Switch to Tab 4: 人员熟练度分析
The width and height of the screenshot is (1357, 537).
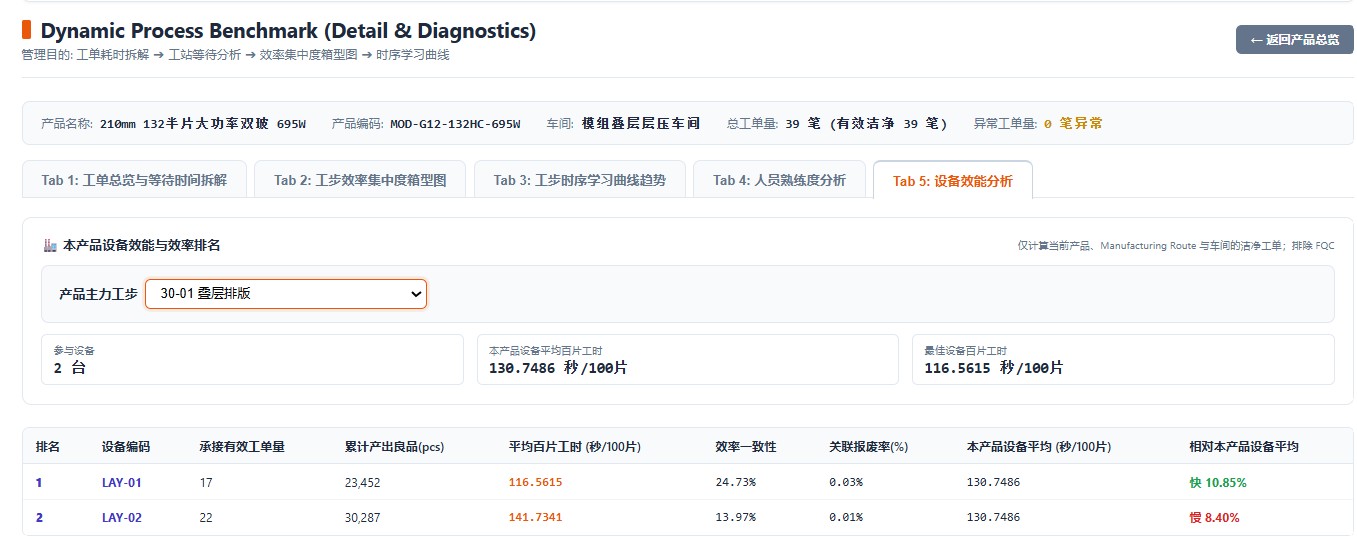coord(779,180)
